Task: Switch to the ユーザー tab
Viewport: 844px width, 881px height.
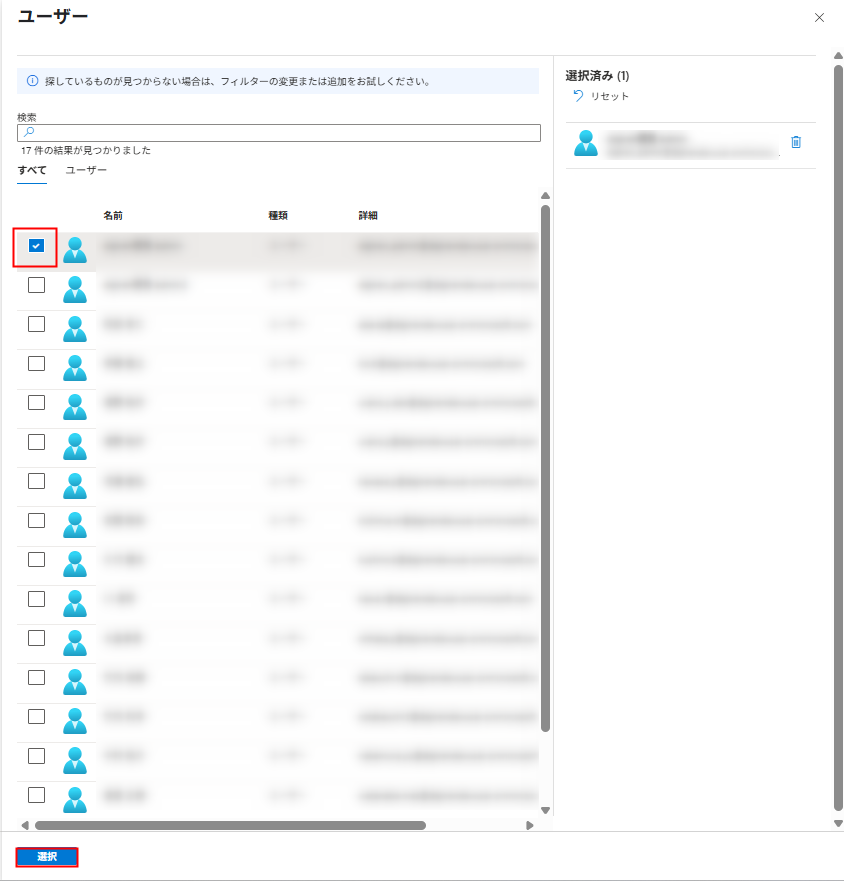Action: pos(86,170)
